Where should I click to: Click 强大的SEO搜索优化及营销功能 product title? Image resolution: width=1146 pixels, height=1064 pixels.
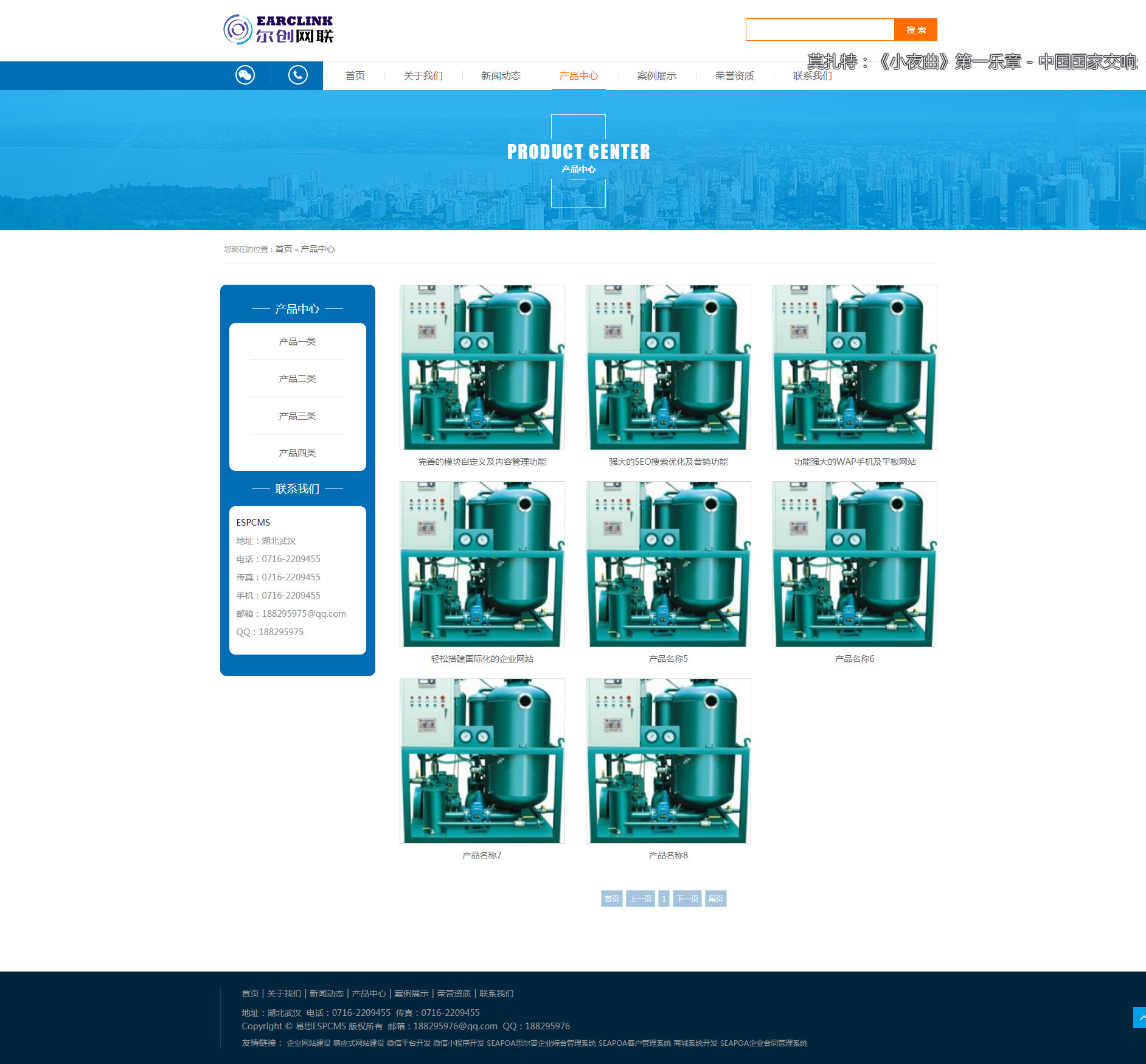pyautogui.click(x=668, y=462)
